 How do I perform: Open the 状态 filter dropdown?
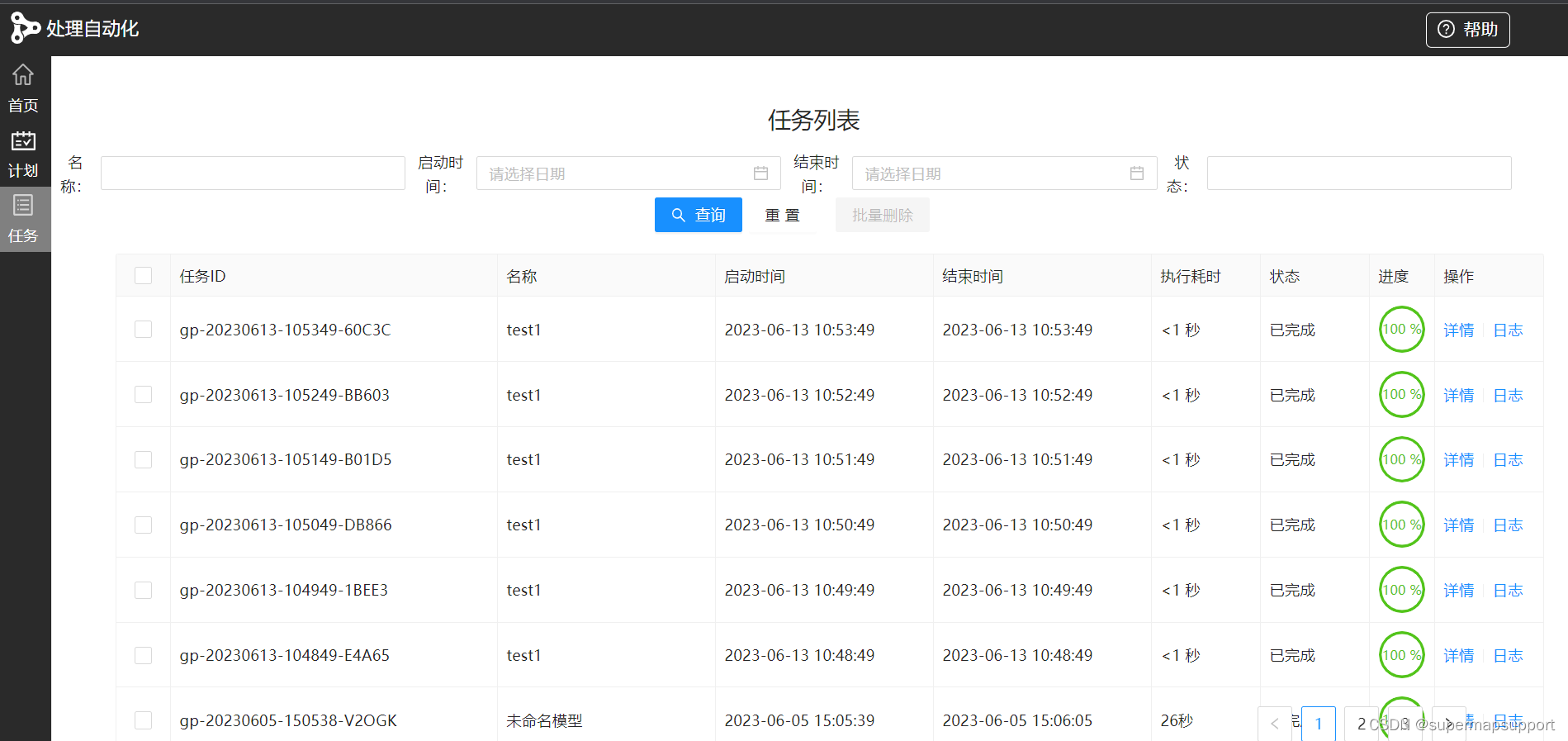click(x=1359, y=173)
